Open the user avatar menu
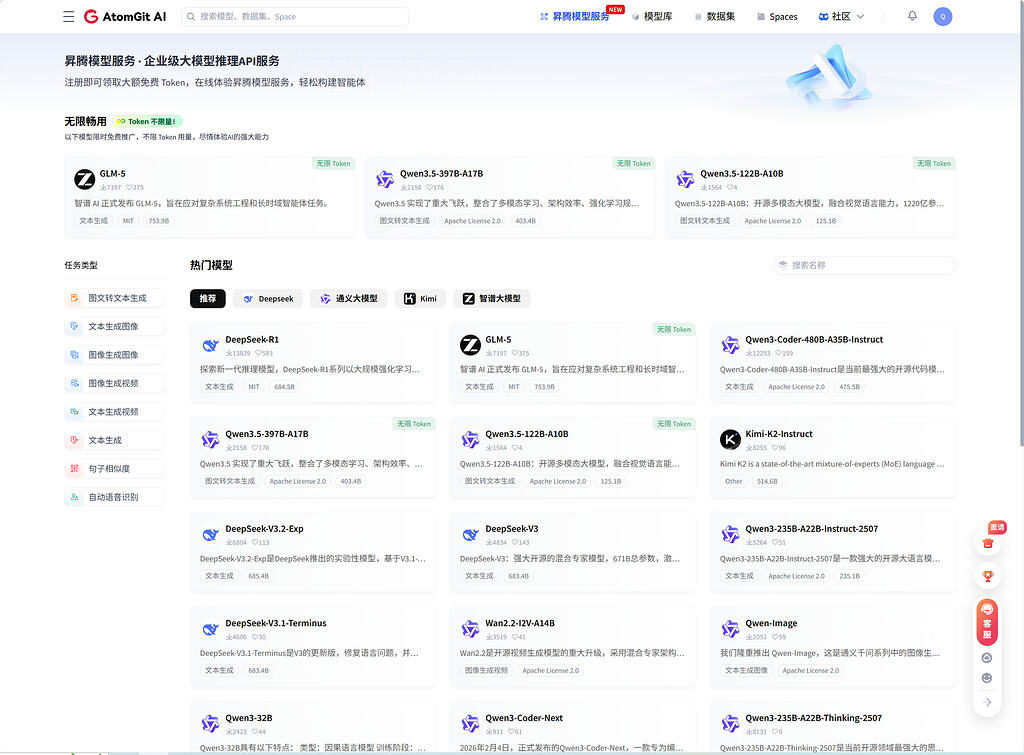This screenshot has height=755, width=1024. coord(942,16)
